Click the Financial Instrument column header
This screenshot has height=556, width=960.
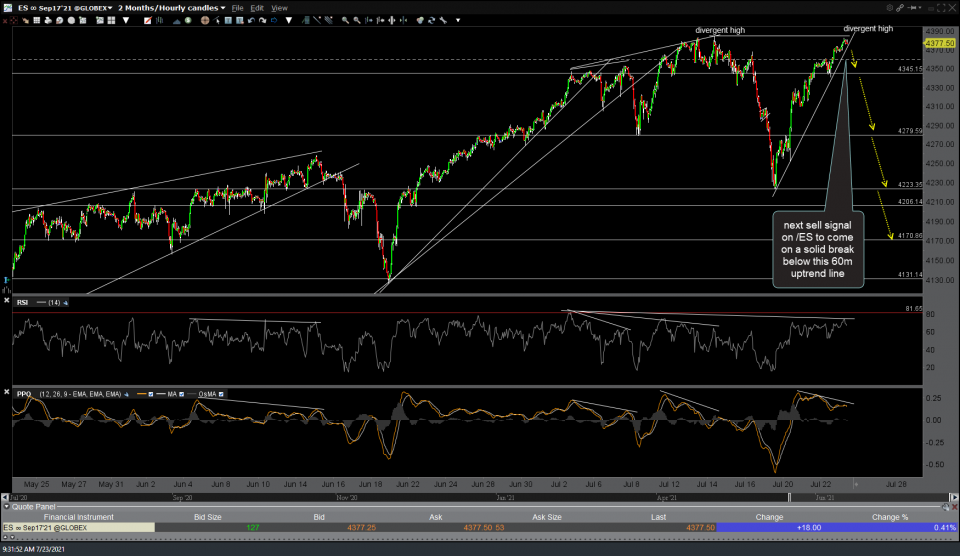pos(78,517)
